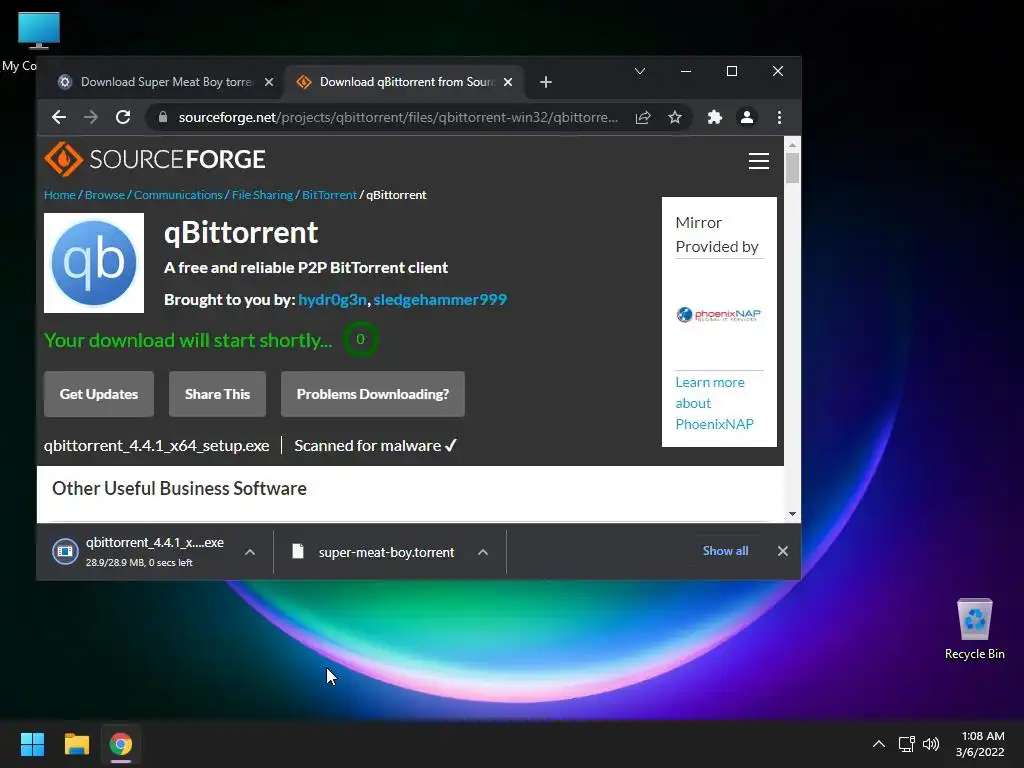Click Show all downloads
This screenshot has width=1024, height=768.
pyautogui.click(x=725, y=551)
